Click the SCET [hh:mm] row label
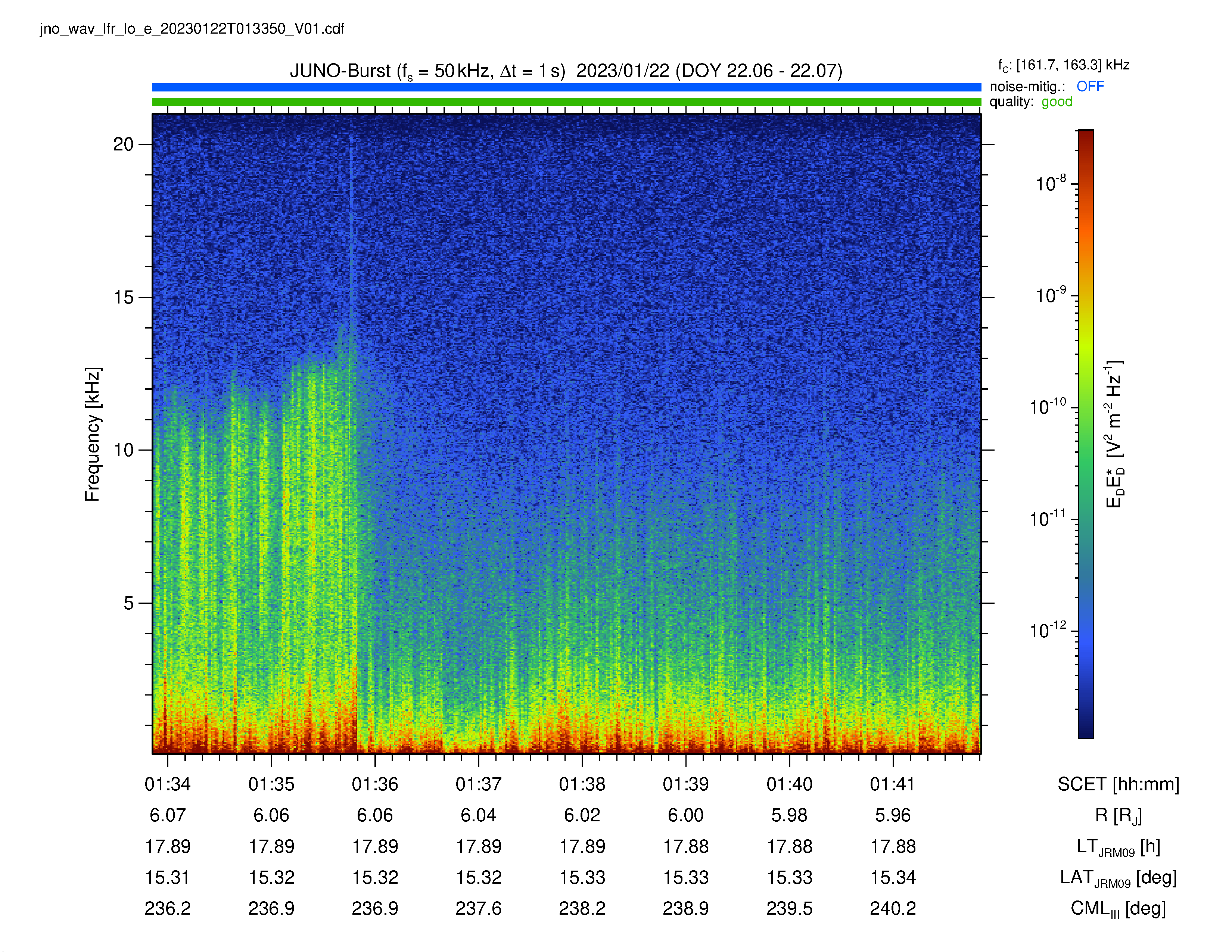 (x=1118, y=784)
